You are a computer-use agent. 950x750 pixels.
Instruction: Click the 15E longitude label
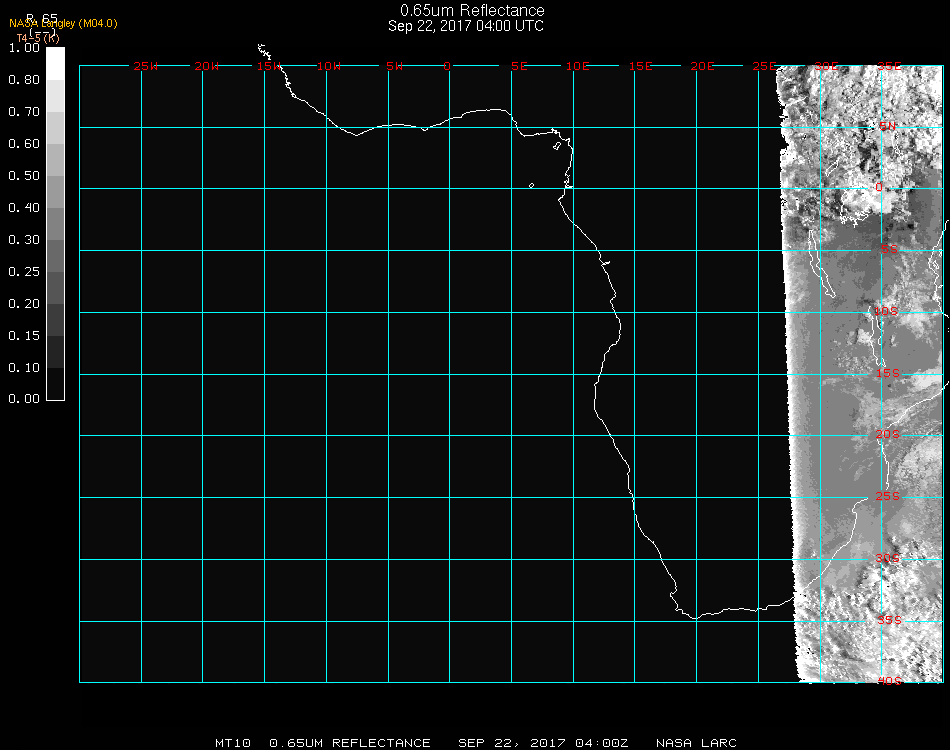[x=641, y=66]
